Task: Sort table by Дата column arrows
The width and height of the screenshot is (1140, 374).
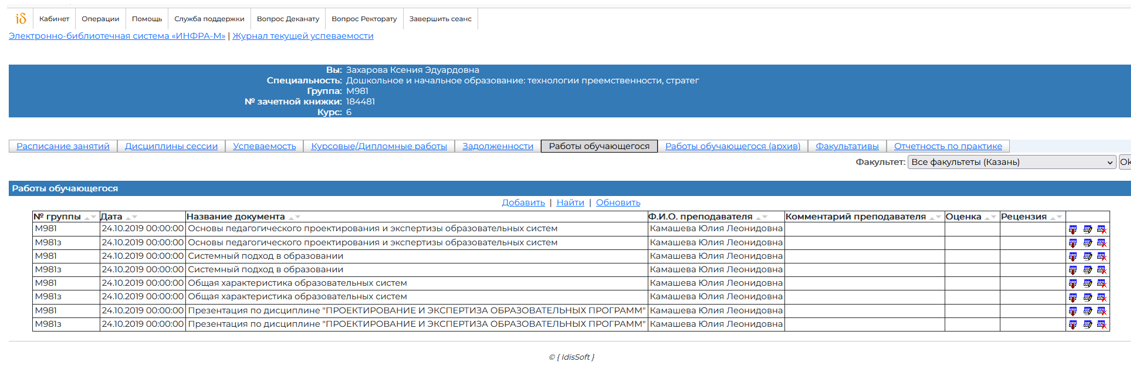Action: click(x=132, y=218)
